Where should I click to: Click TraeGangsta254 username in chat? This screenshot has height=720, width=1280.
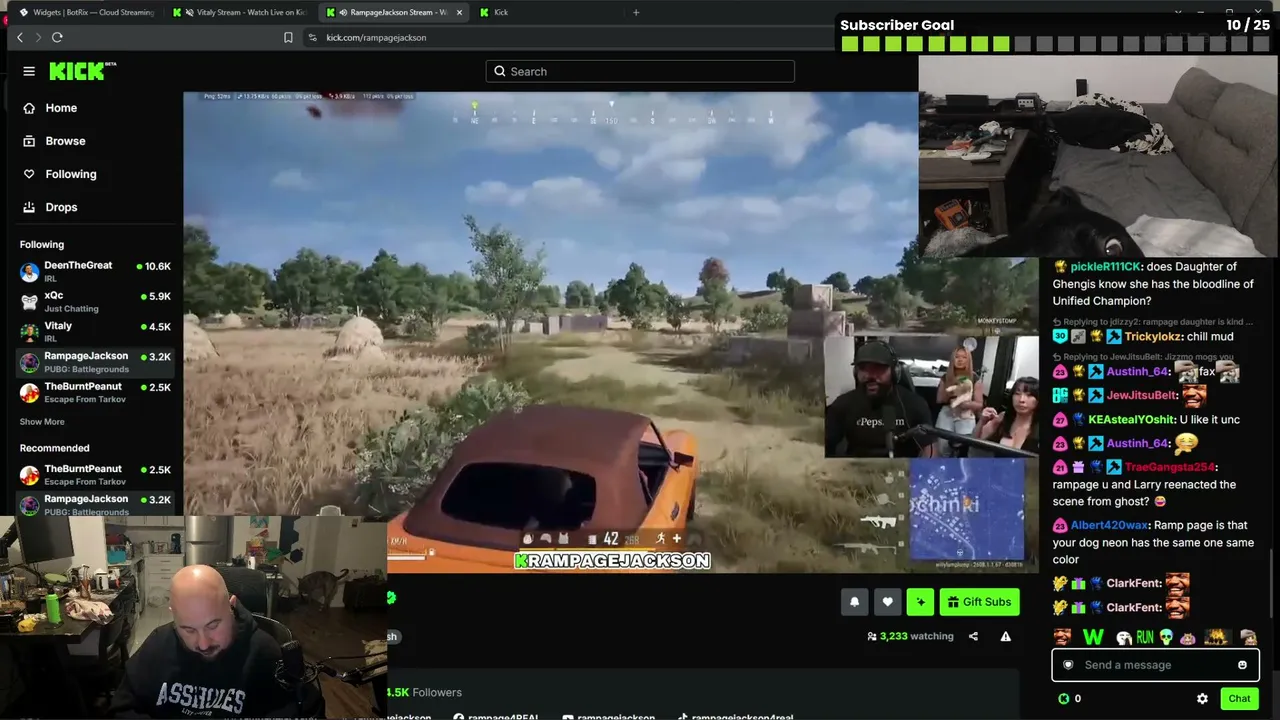coord(1170,467)
